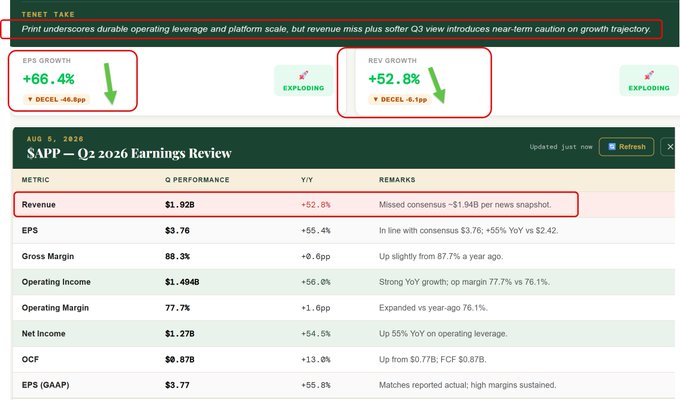
Task: Click the EPS GROWTH card label
Action: 46,61
